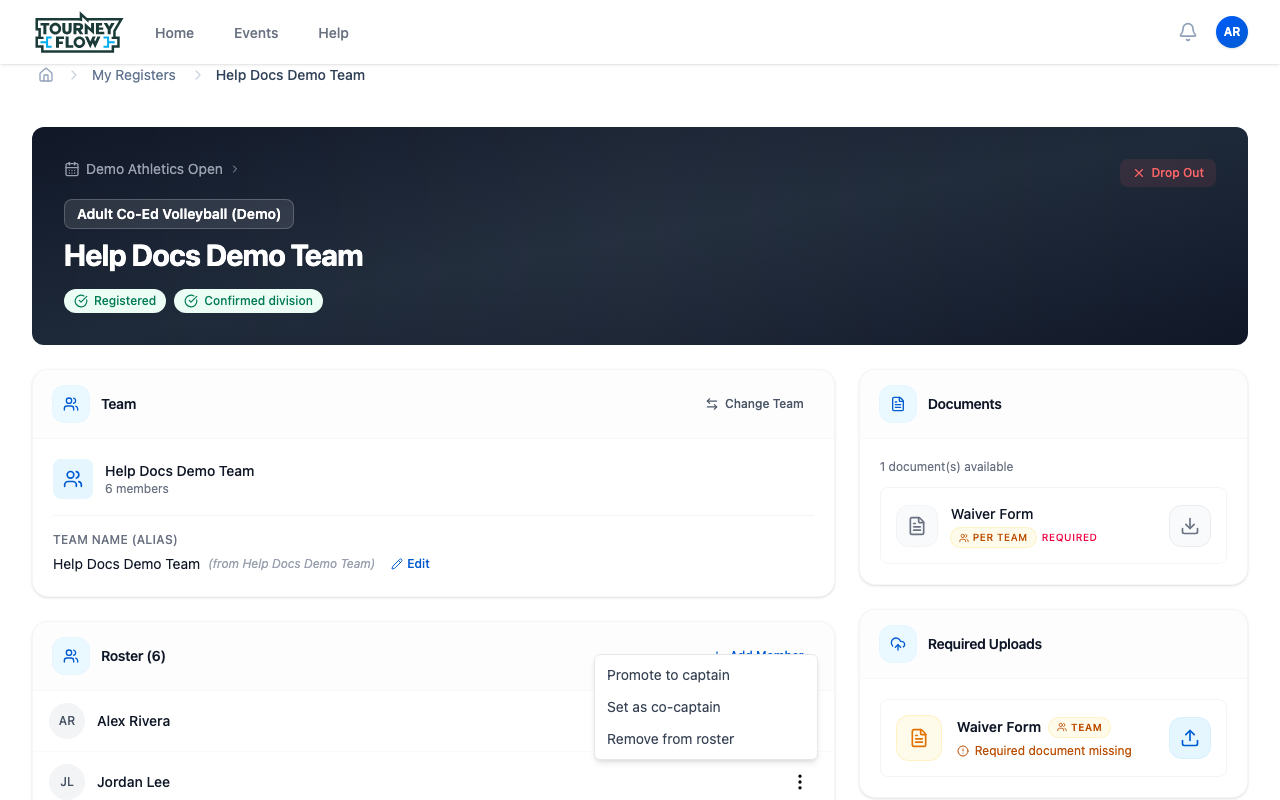Viewport: 1280px width, 800px height.
Task: Click the Help Docs Demo Team breadcrumb
Action: 290,75
